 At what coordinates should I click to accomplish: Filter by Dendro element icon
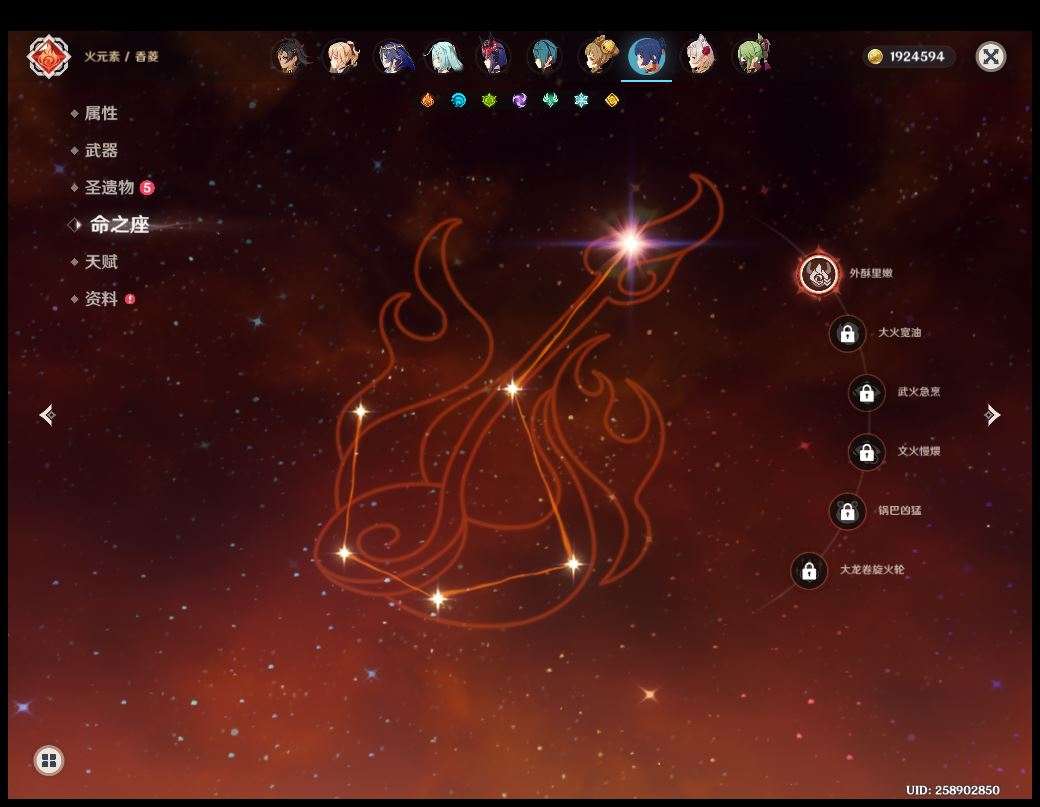[x=489, y=100]
